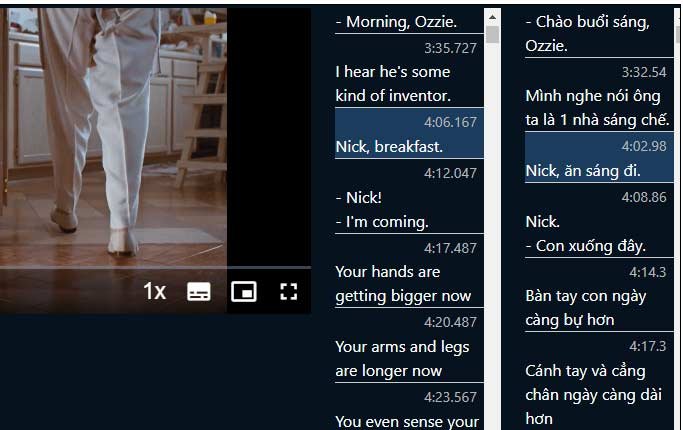Click the video frame to pause
The image size is (683, 430).
click(113, 131)
